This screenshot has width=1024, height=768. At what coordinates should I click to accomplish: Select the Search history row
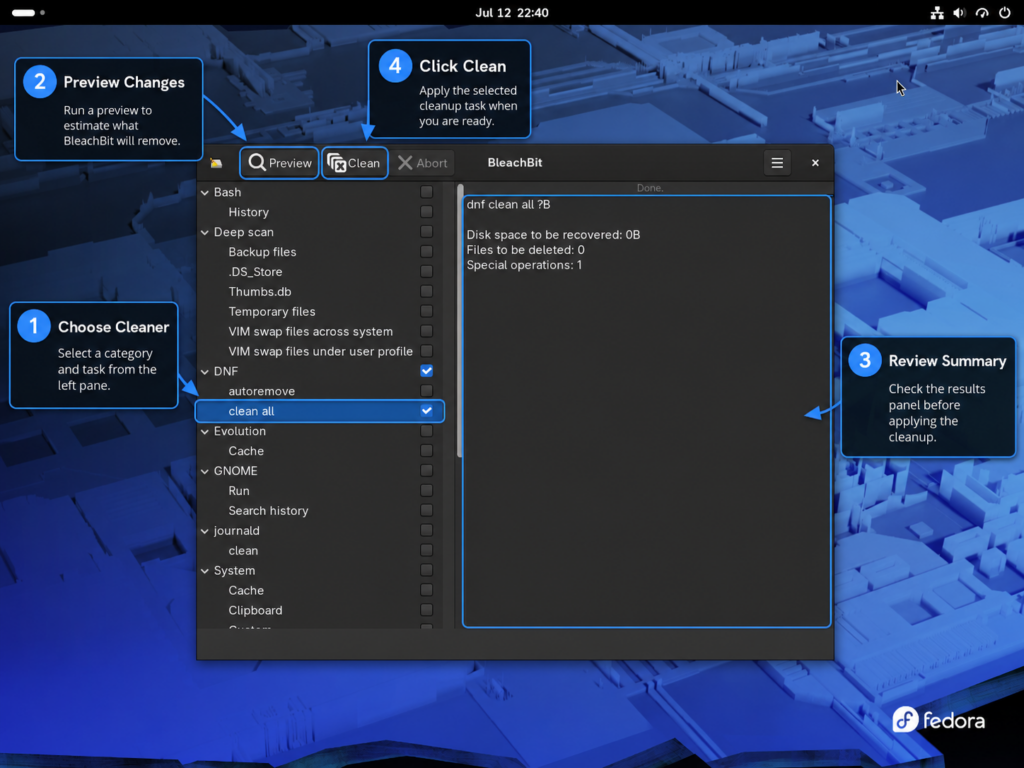[x=319, y=511]
